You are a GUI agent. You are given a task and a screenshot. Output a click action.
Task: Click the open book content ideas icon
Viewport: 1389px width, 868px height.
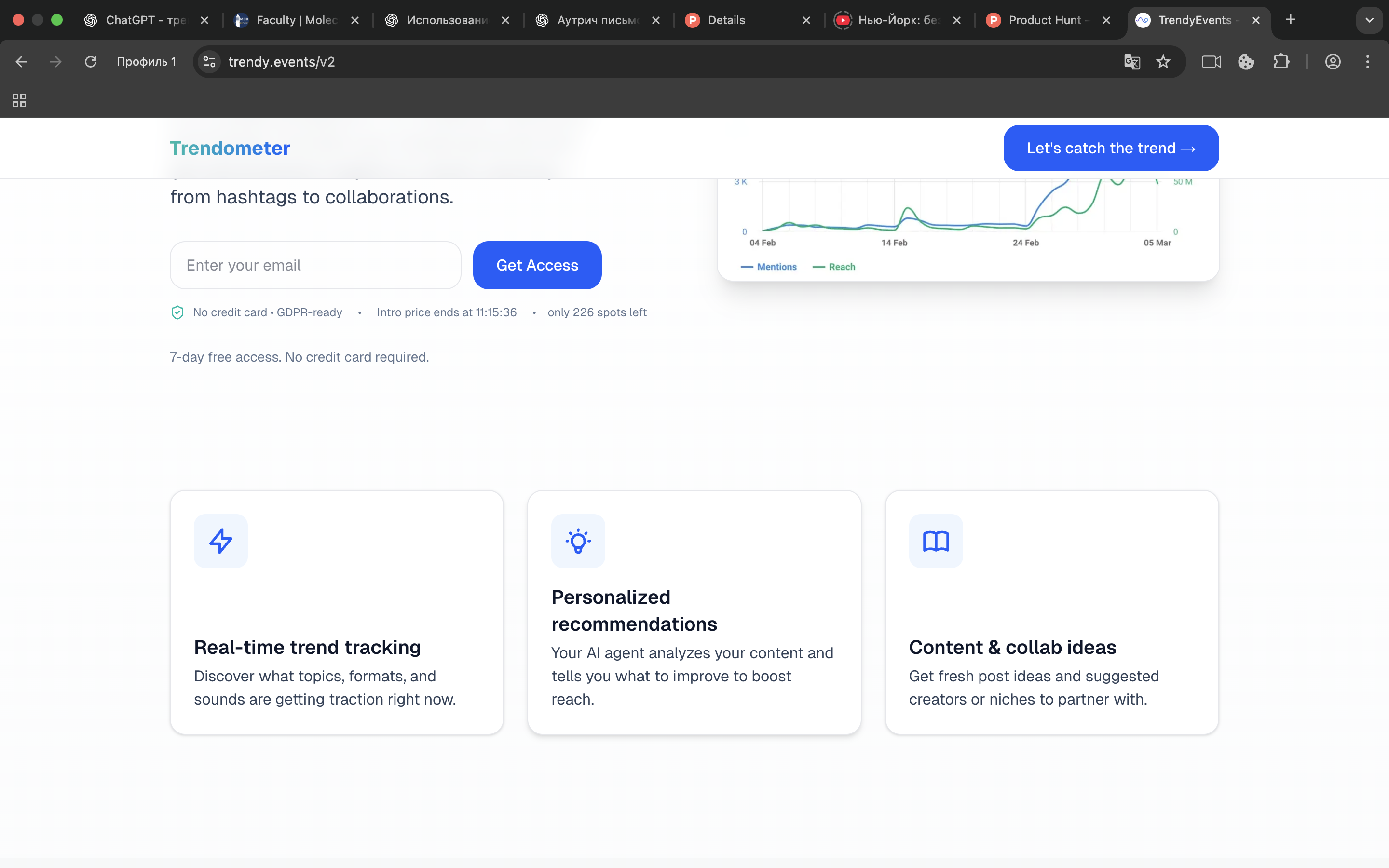pyautogui.click(x=936, y=541)
